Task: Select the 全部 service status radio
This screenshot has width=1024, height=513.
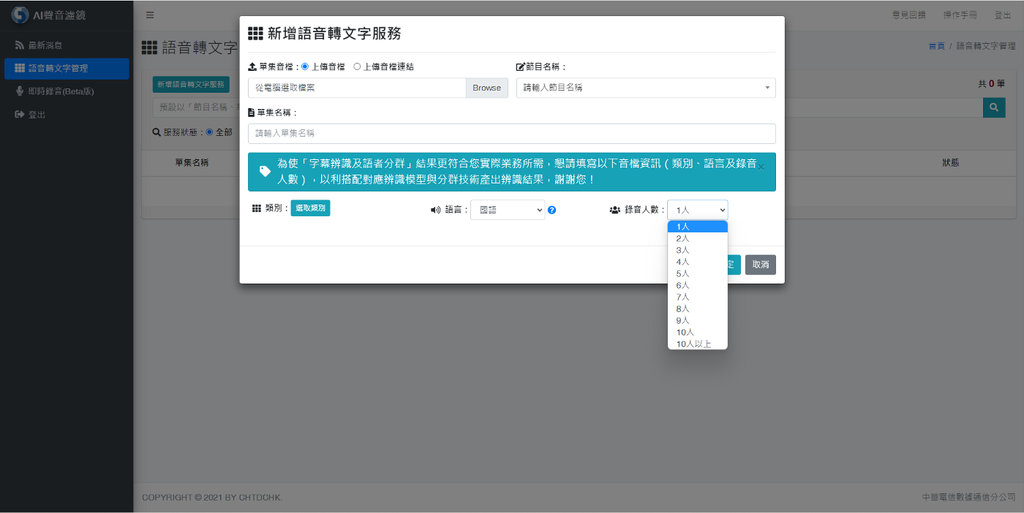Action: tap(210, 132)
